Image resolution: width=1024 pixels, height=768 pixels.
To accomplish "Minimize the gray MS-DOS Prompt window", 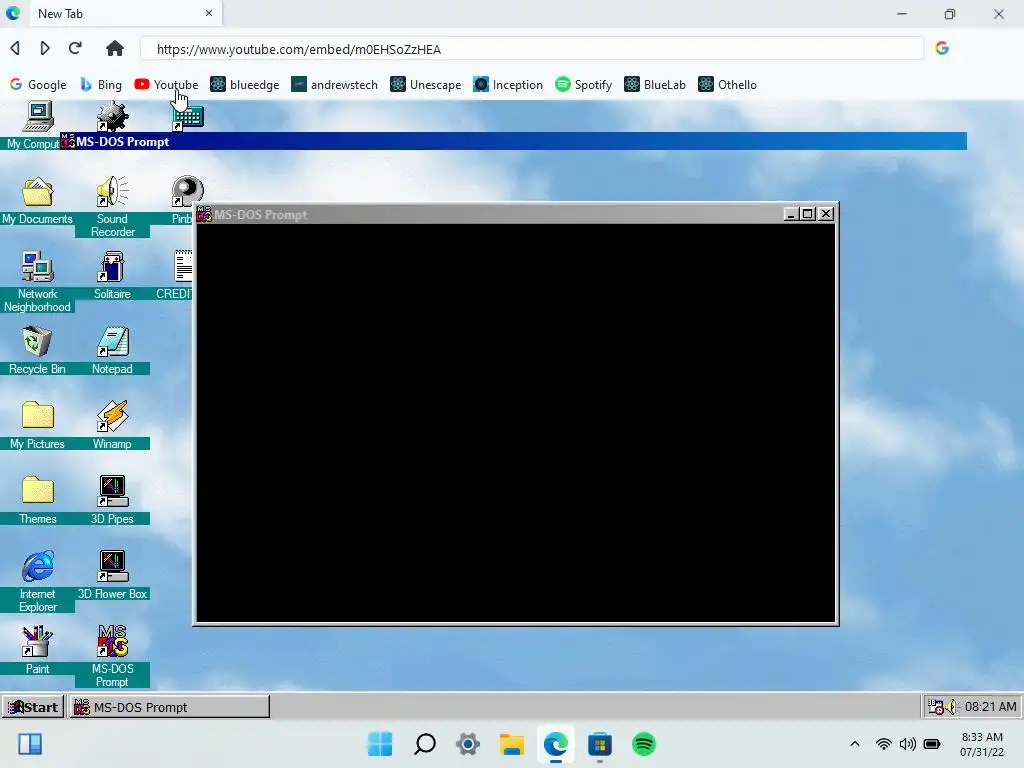I will [x=791, y=214].
